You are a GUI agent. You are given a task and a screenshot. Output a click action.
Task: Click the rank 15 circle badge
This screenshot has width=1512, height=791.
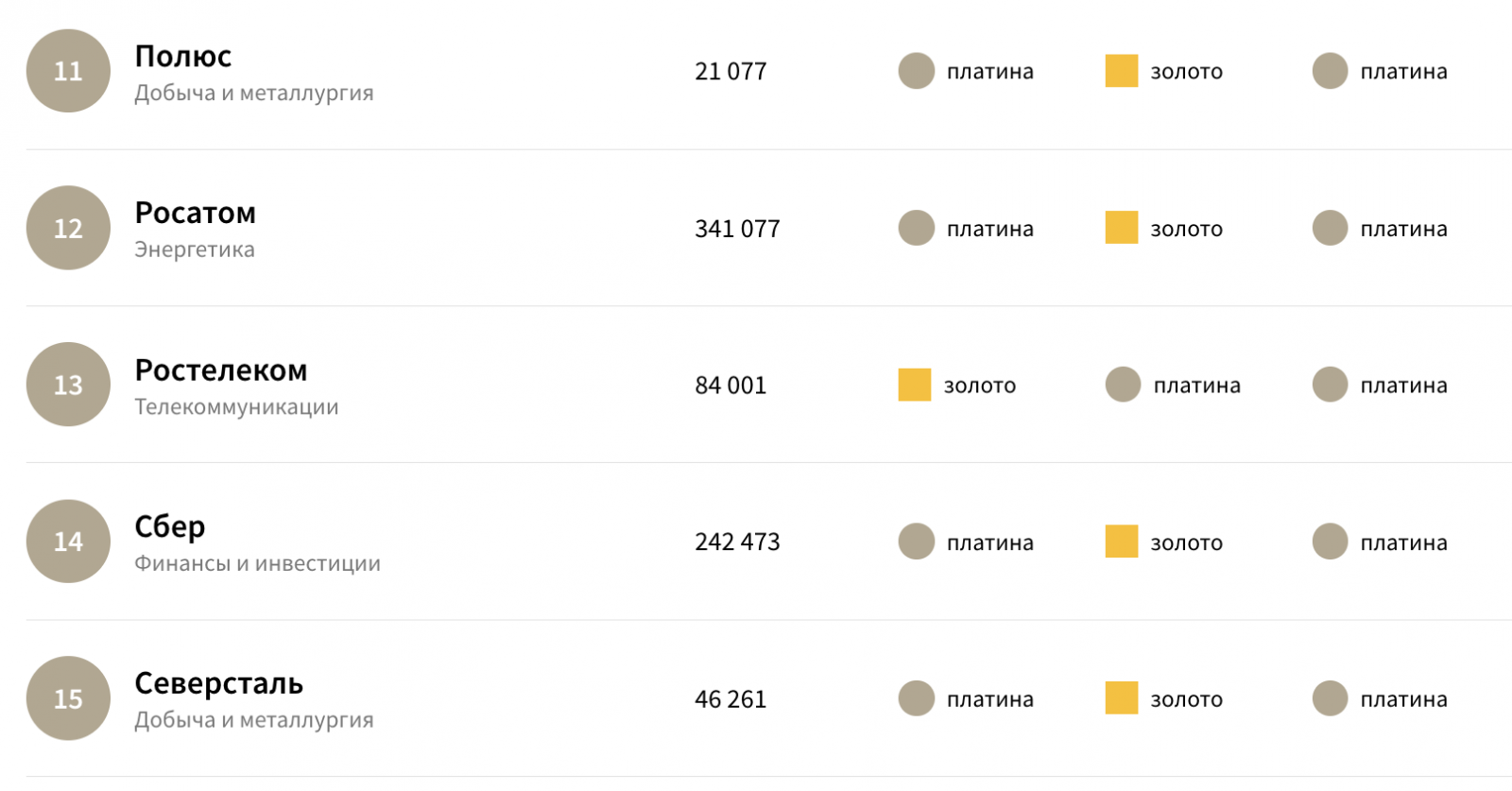[68, 698]
